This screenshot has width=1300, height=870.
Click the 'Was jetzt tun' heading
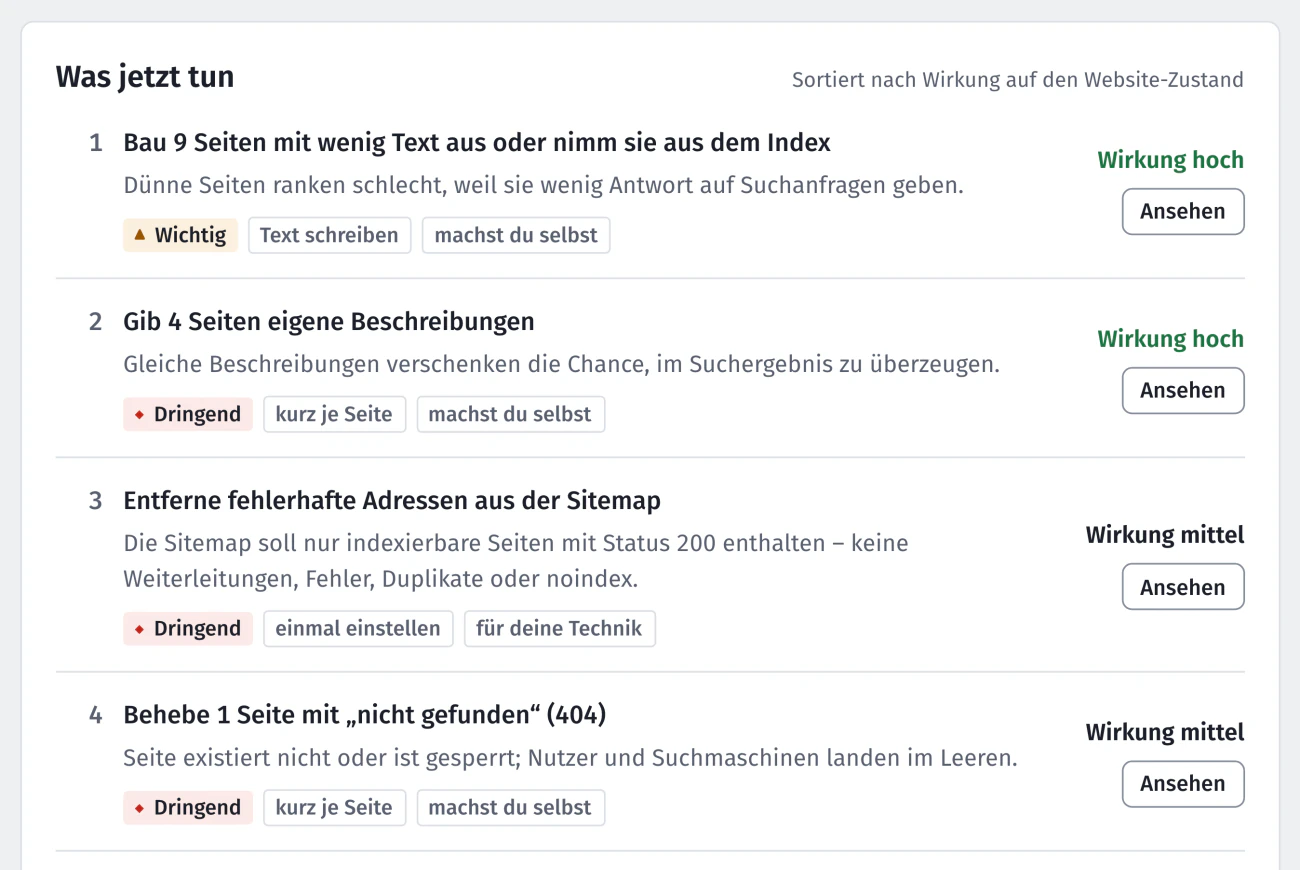tap(145, 77)
